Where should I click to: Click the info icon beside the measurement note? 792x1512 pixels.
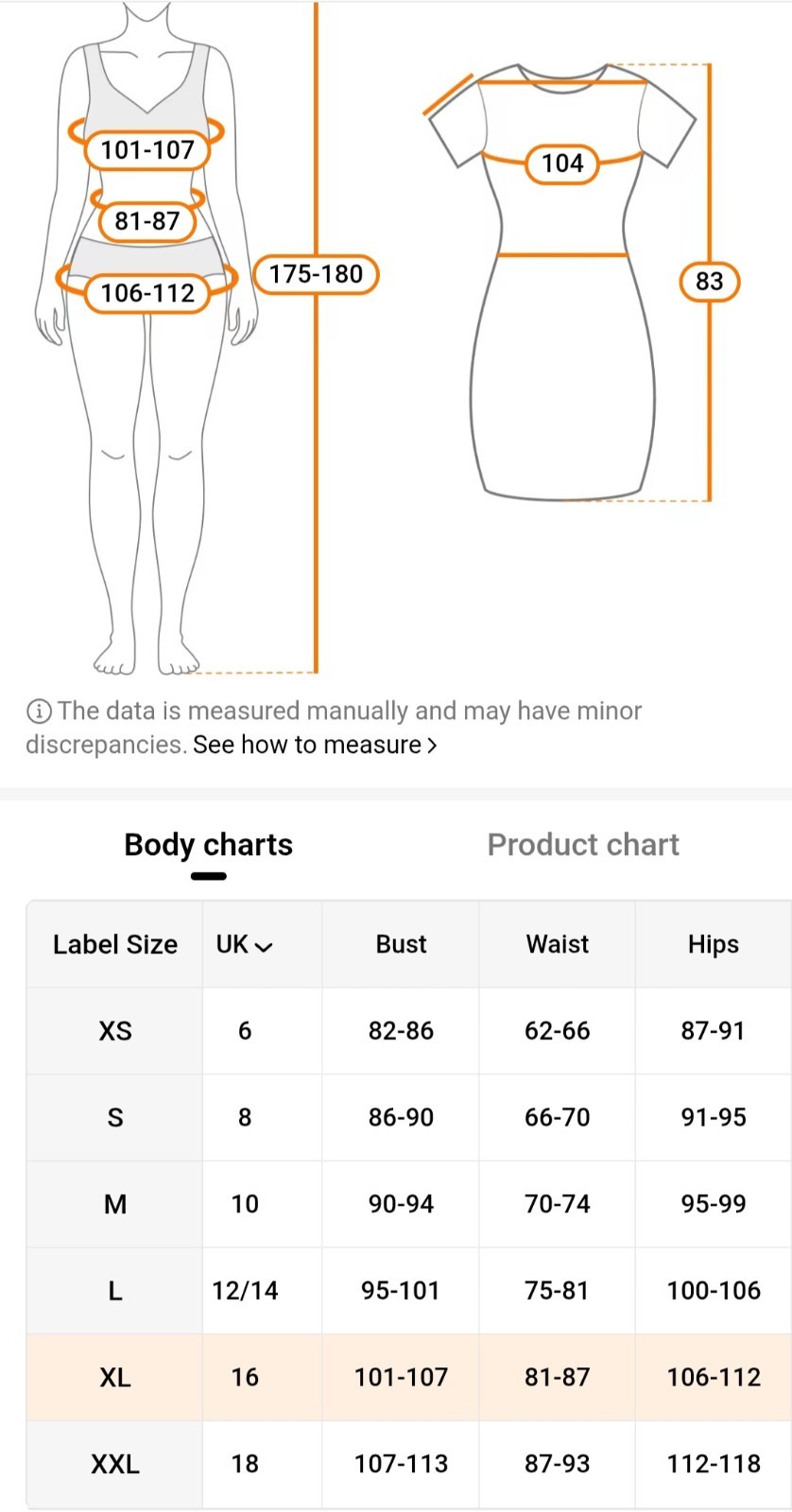[39, 711]
